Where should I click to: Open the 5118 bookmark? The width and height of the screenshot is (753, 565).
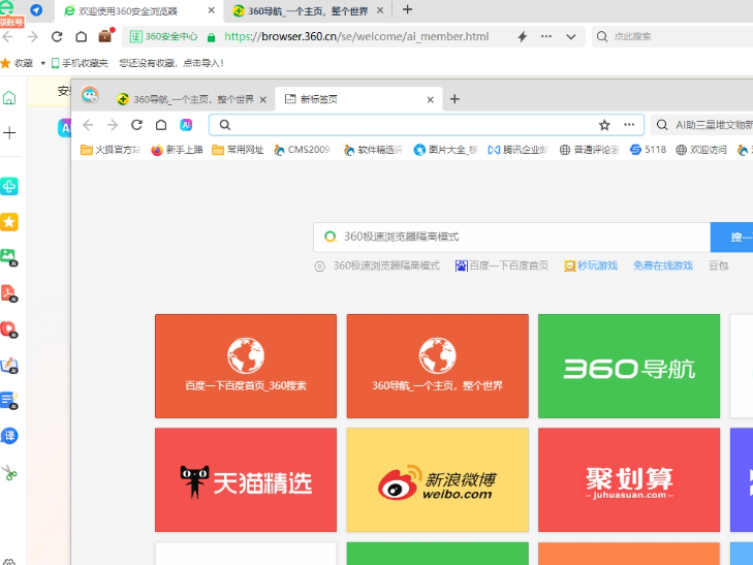coord(648,150)
